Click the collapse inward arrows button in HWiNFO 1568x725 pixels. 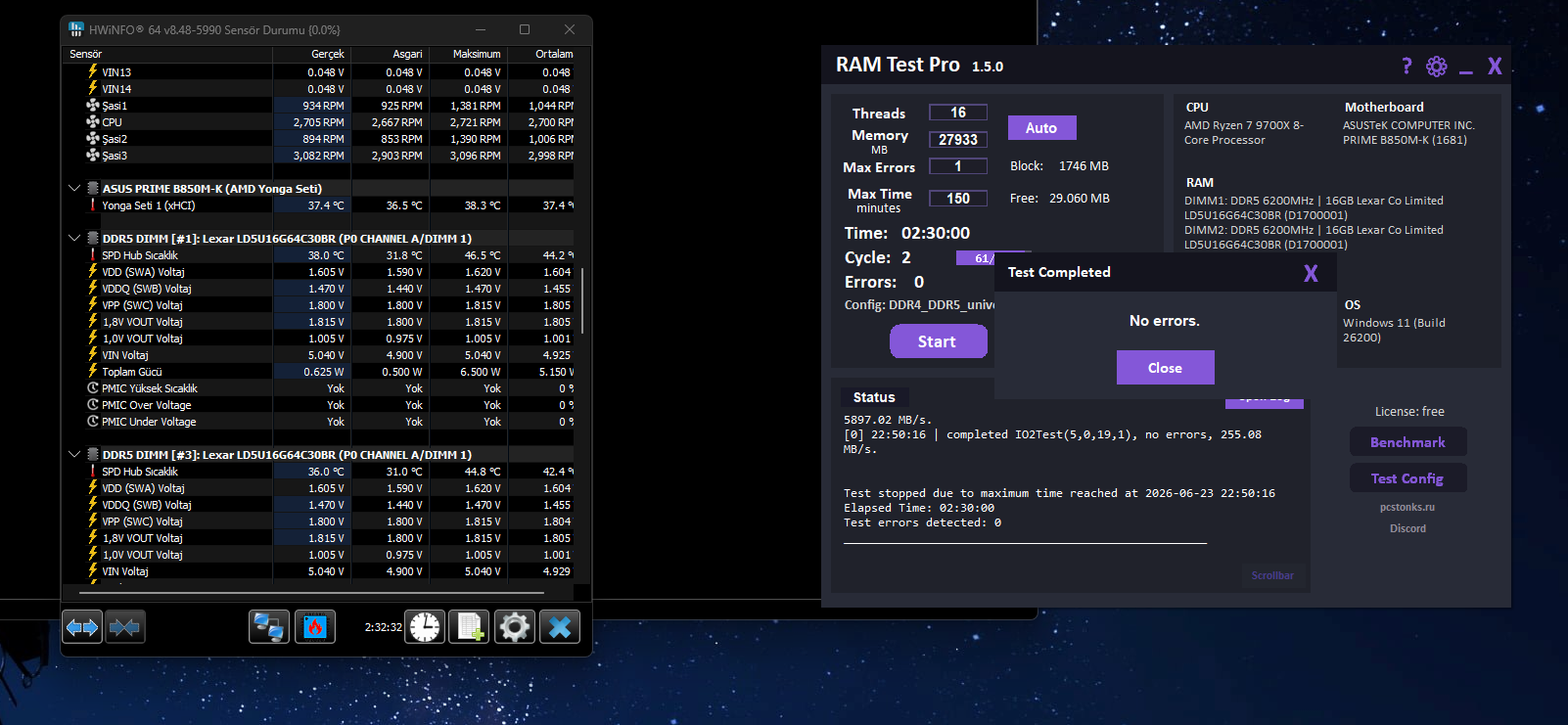tap(125, 627)
